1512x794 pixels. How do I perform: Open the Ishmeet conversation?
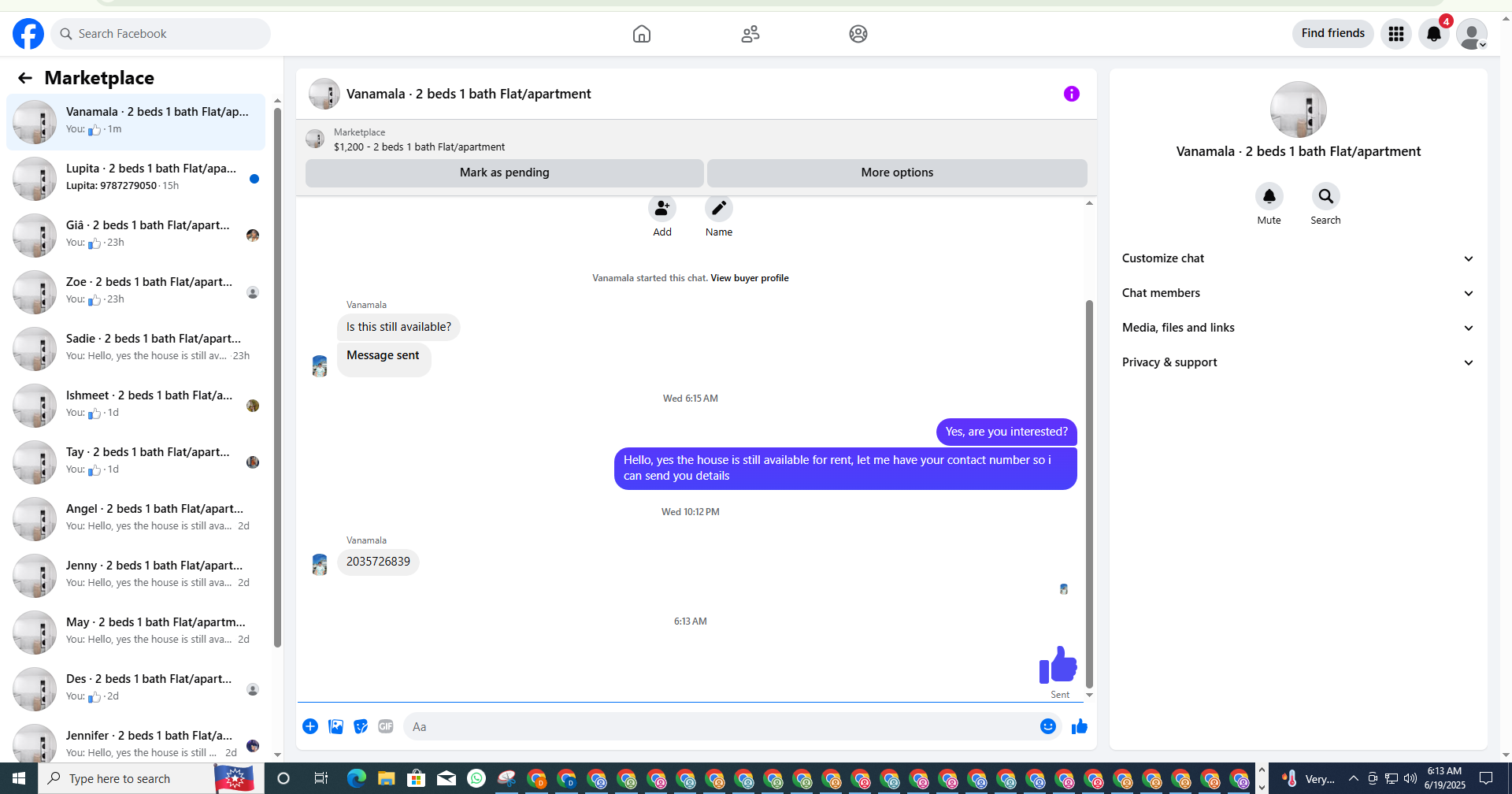pos(135,406)
